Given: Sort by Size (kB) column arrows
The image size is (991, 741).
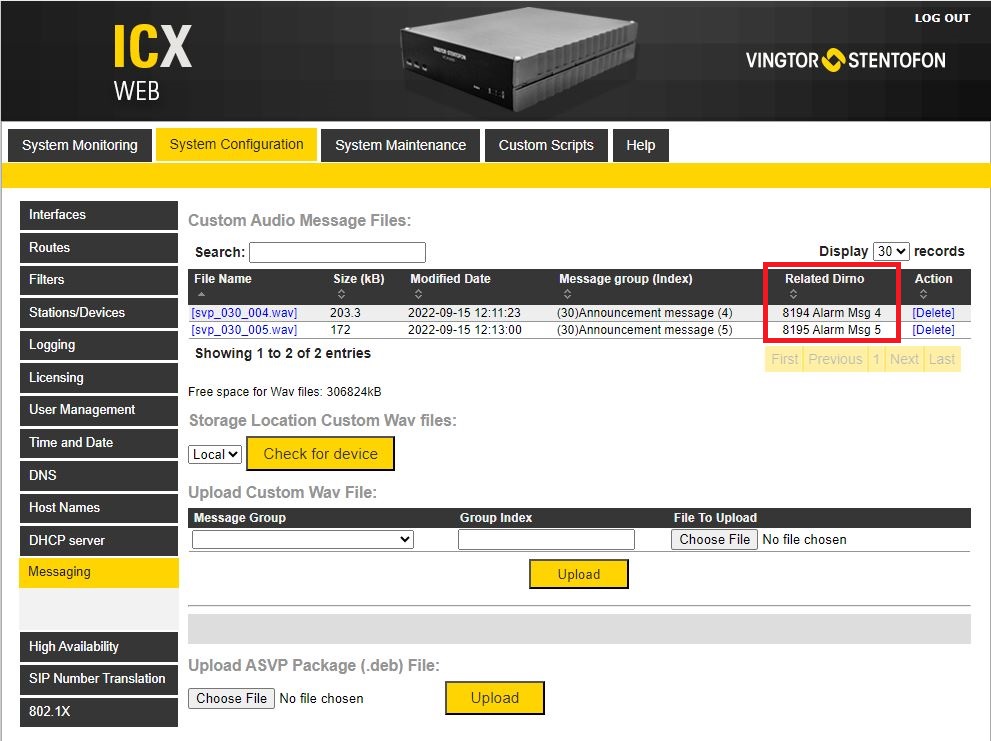Looking at the screenshot, I should 341,294.
